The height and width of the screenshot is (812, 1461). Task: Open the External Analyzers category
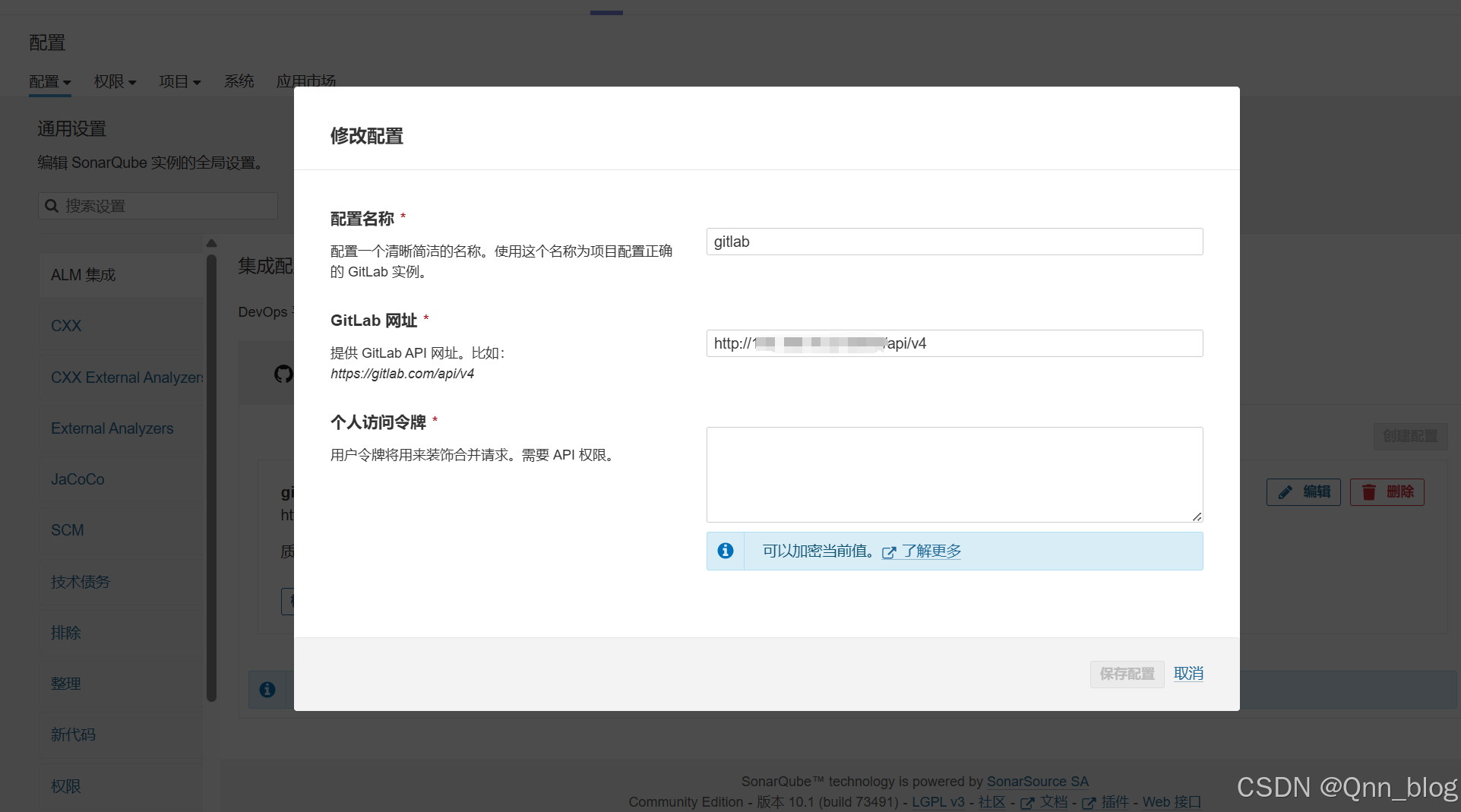click(x=122, y=428)
